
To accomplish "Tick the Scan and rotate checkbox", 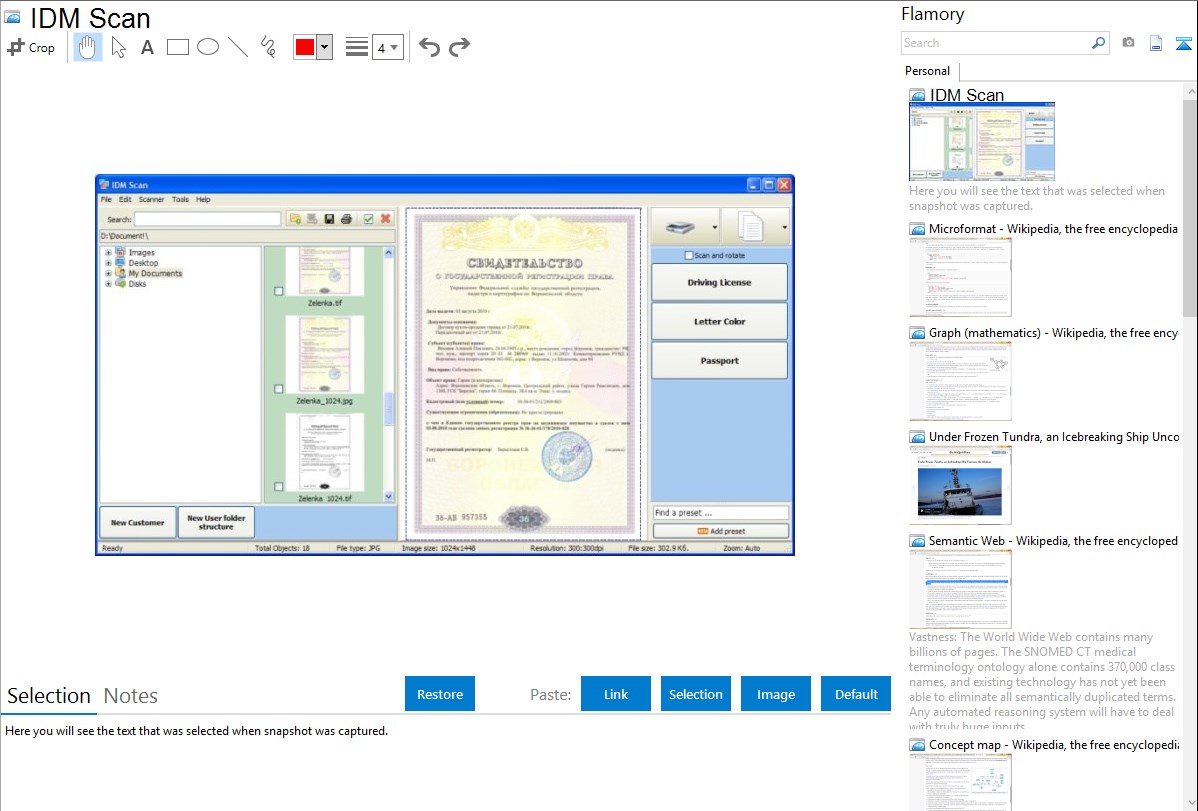I will point(688,255).
